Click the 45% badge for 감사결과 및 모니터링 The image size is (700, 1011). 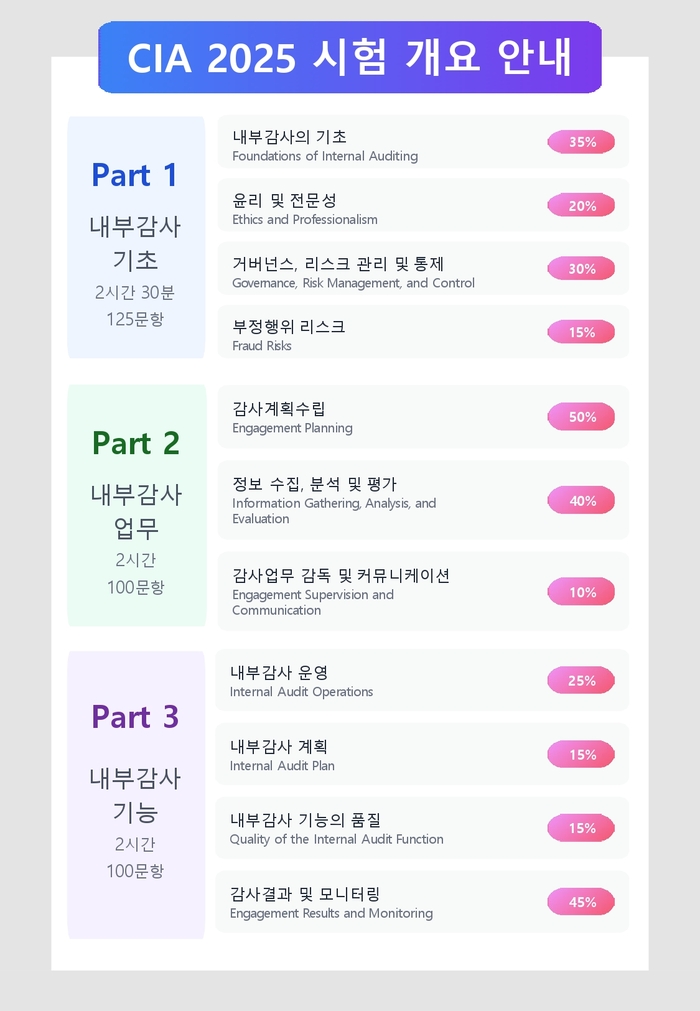[x=581, y=902]
